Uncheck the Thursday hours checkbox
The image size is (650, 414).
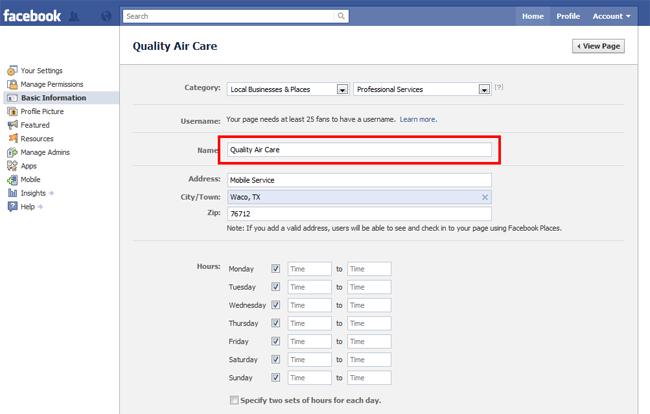276,323
